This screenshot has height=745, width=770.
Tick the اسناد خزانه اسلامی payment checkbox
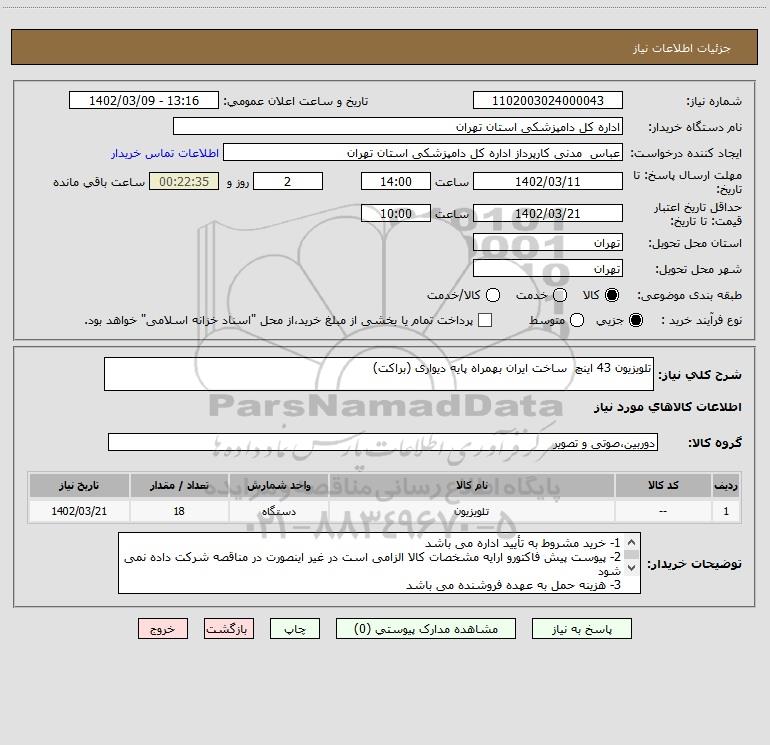[485, 320]
